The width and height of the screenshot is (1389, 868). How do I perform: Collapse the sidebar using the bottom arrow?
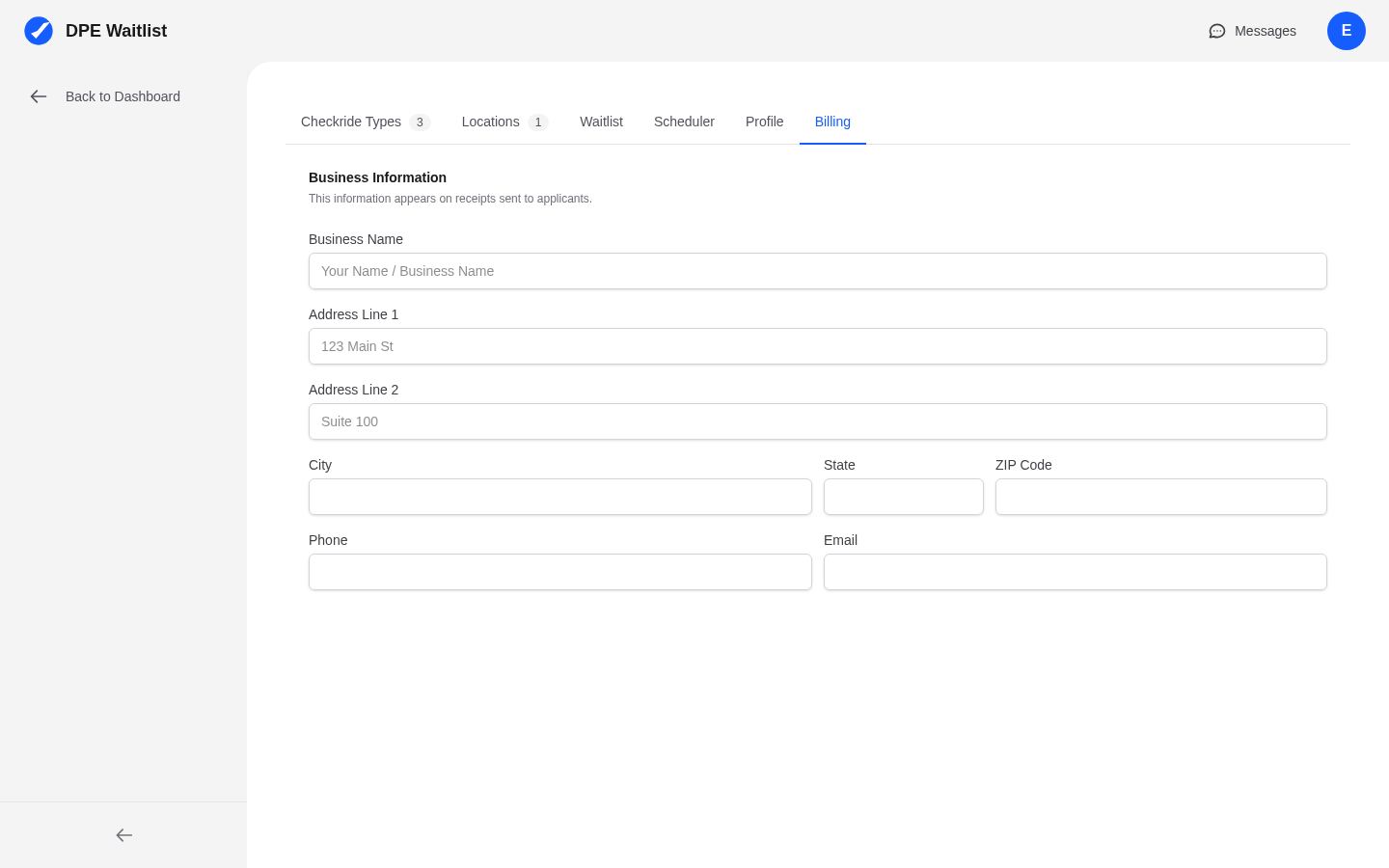click(123, 835)
